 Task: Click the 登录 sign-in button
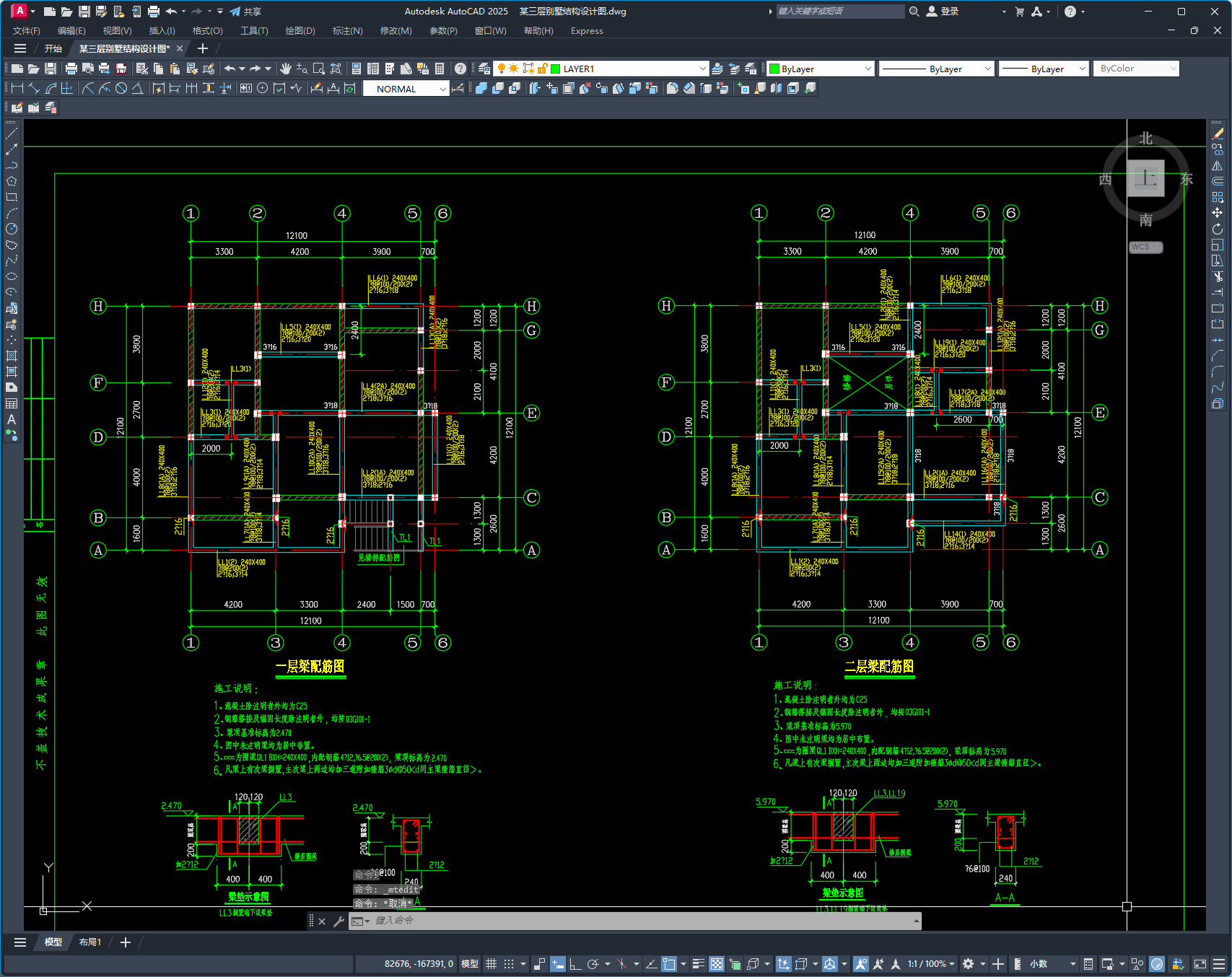[x=943, y=12]
